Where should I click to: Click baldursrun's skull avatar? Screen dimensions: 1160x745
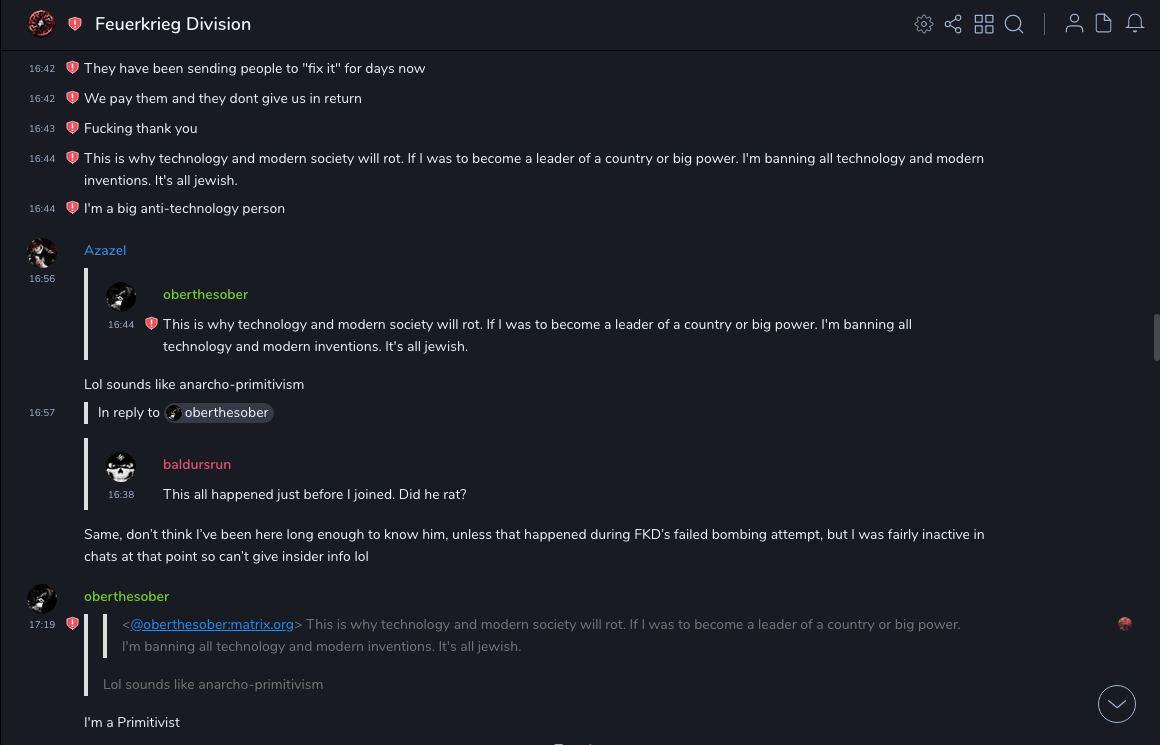(121, 467)
